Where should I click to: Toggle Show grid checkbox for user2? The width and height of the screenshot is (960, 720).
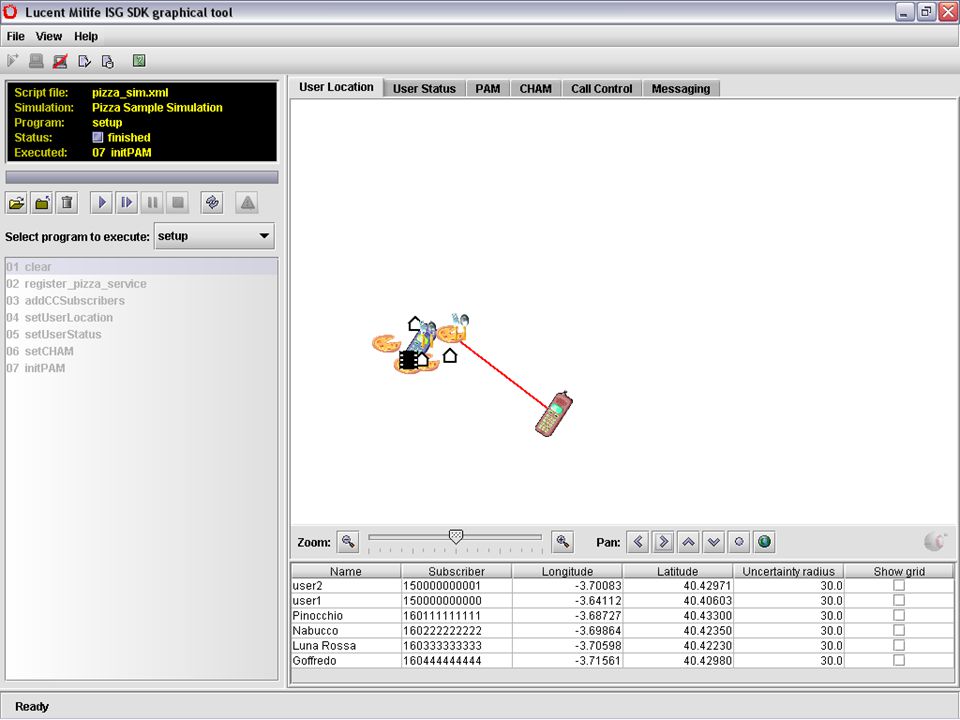tap(899, 585)
